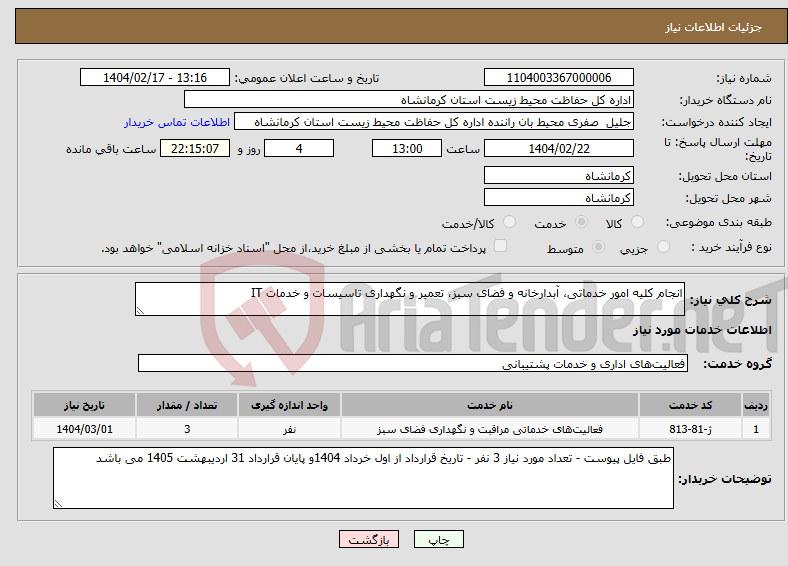
Task: Click the need date cell 1404/03/01
Action: pyautogui.click(x=84, y=429)
